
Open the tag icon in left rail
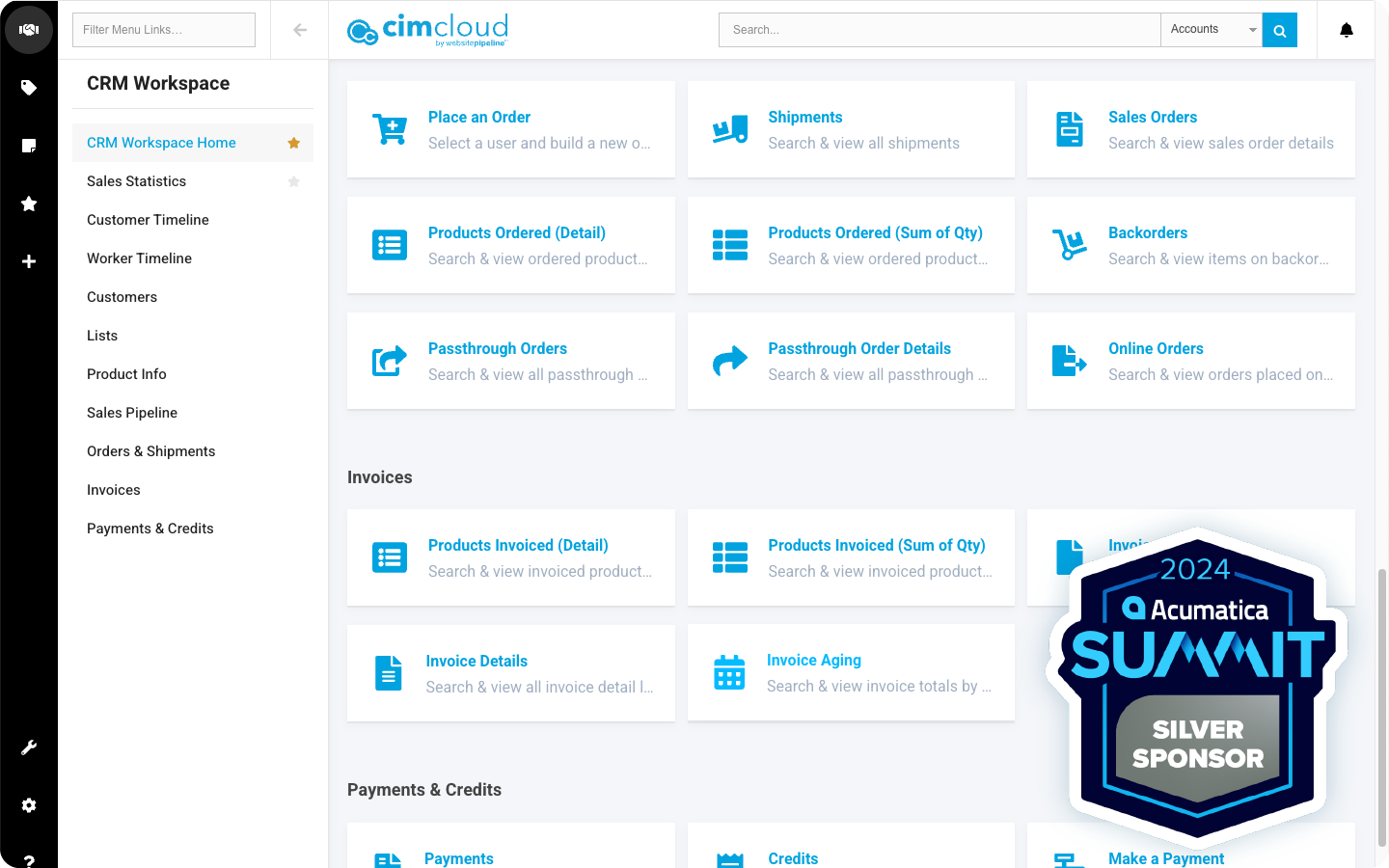coord(29,88)
